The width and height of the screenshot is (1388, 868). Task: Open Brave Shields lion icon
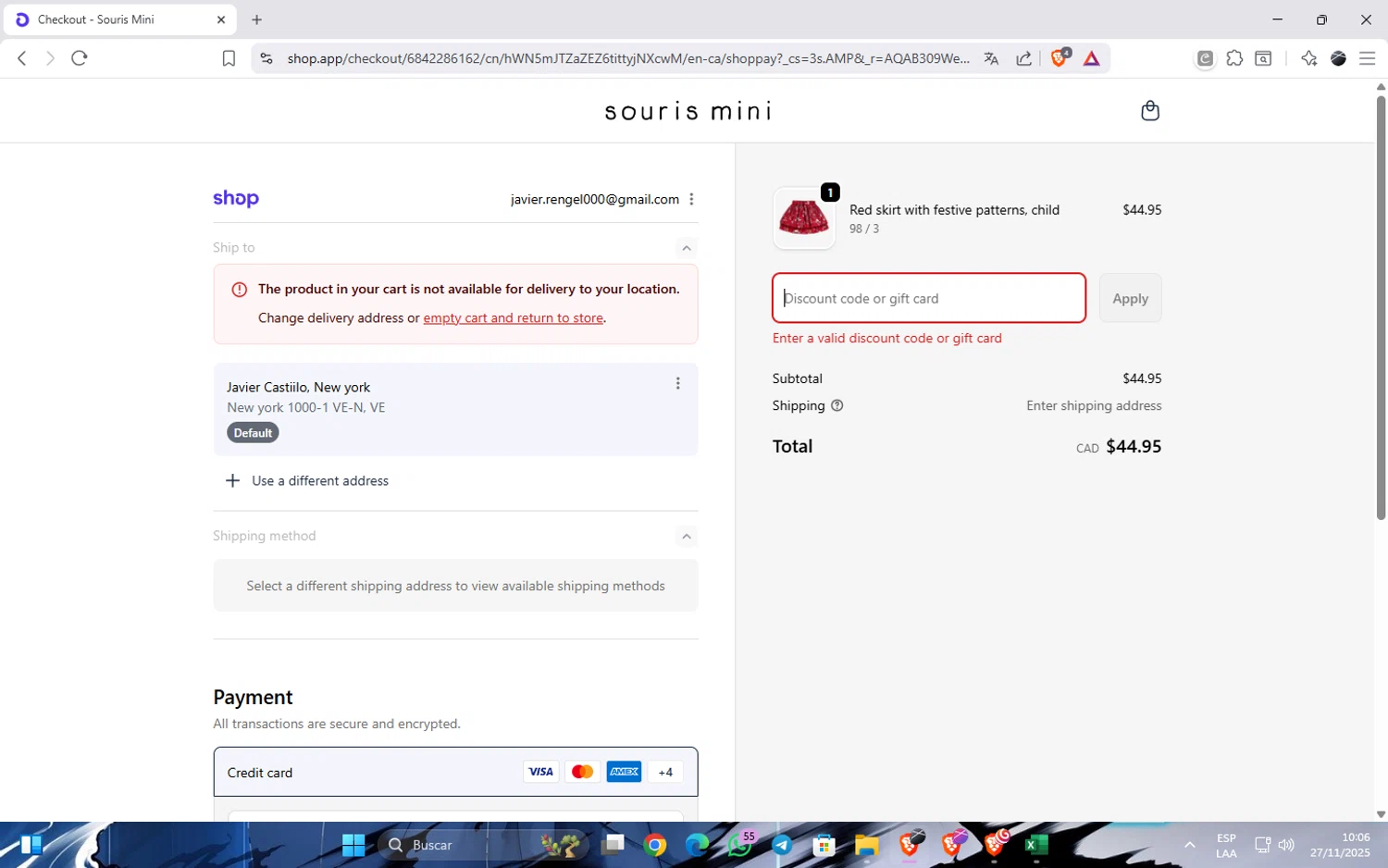coord(1060,57)
